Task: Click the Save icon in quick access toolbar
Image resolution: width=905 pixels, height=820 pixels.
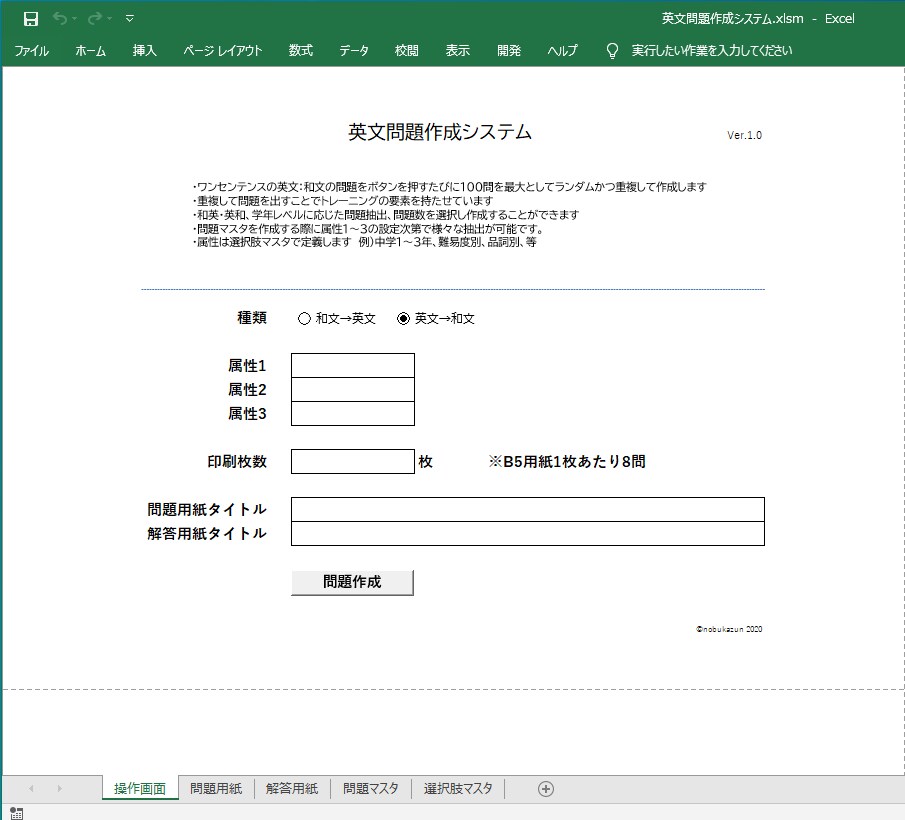Action: coord(31,19)
